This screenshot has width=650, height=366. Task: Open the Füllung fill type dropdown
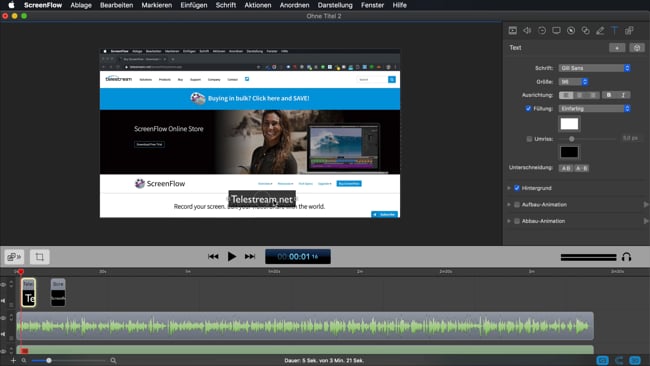[594, 108]
